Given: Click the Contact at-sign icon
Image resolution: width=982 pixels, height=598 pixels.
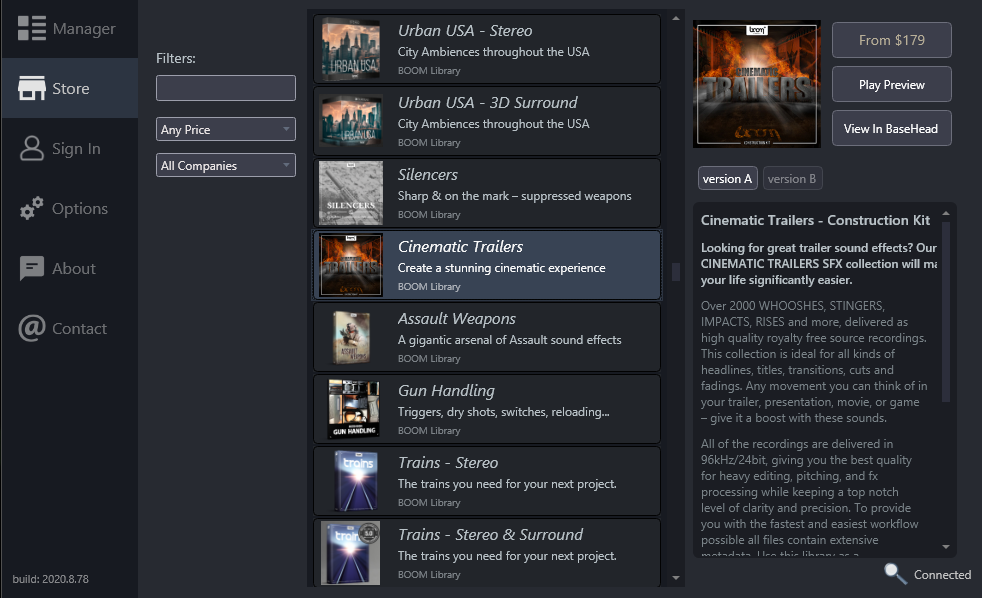Looking at the screenshot, I should [31, 328].
